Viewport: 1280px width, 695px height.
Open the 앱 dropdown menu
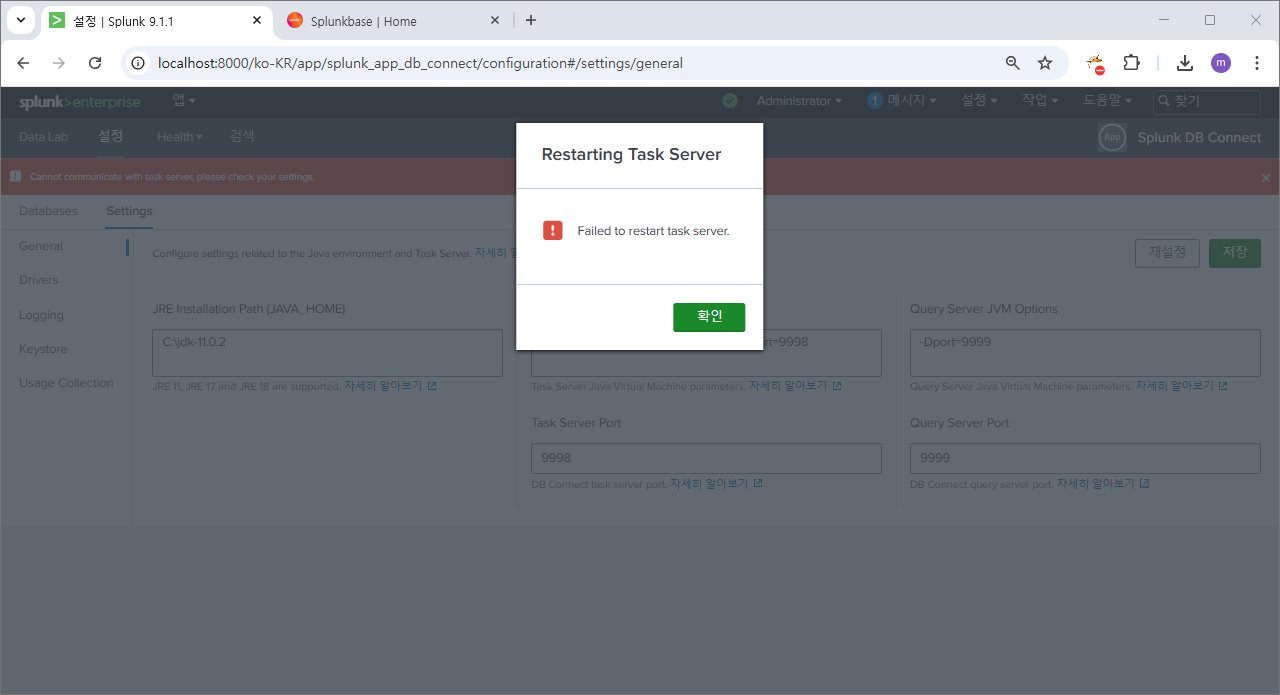[x=183, y=100]
